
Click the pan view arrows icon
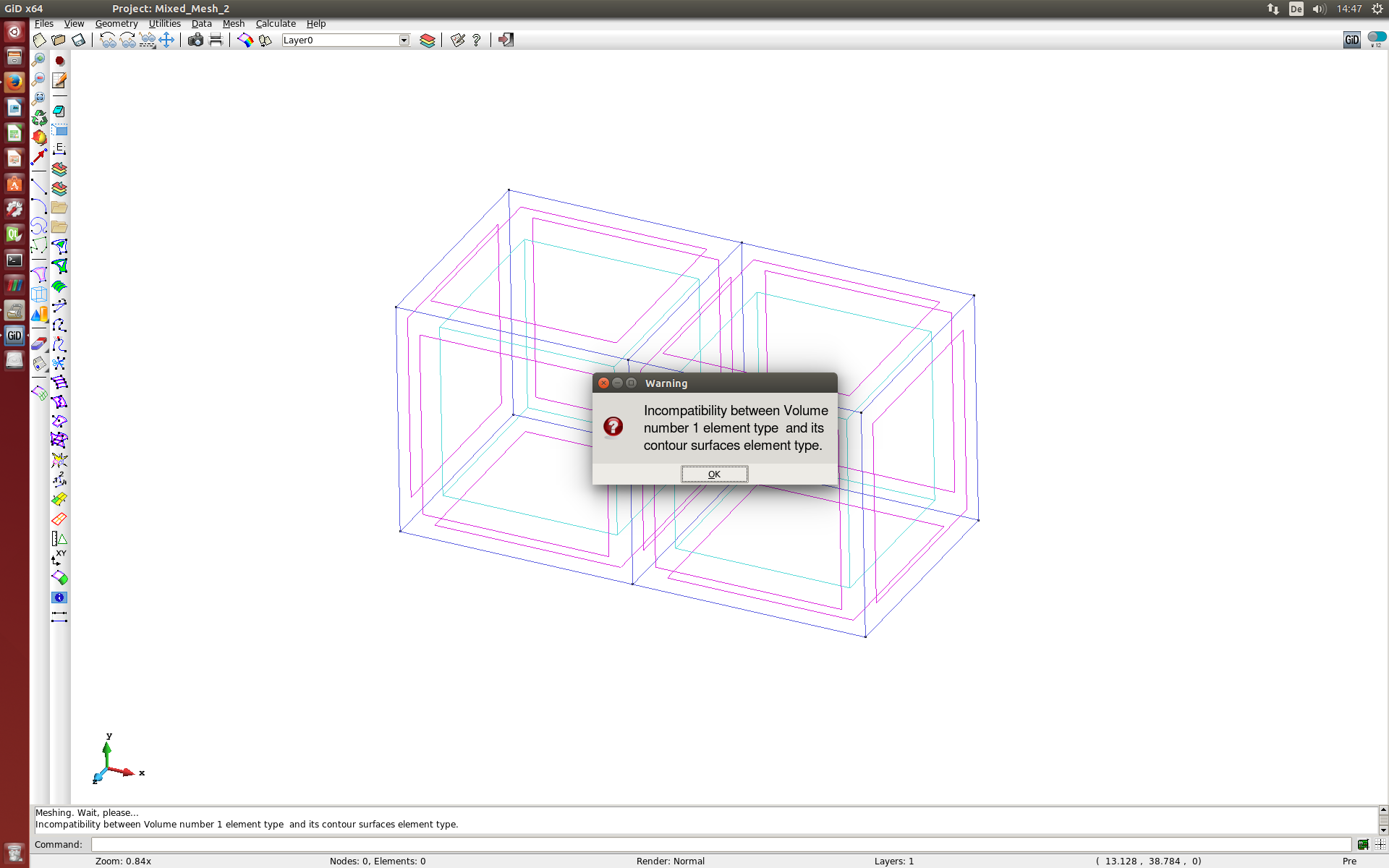click(166, 41)
